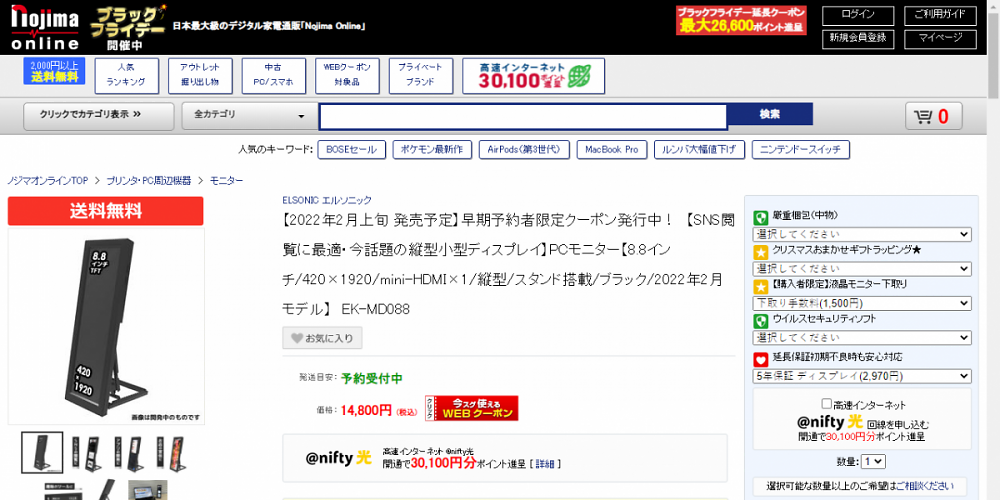Open the 全カテゴリ search dropdown
1000x500 pixels.
(x=249, y=116)
